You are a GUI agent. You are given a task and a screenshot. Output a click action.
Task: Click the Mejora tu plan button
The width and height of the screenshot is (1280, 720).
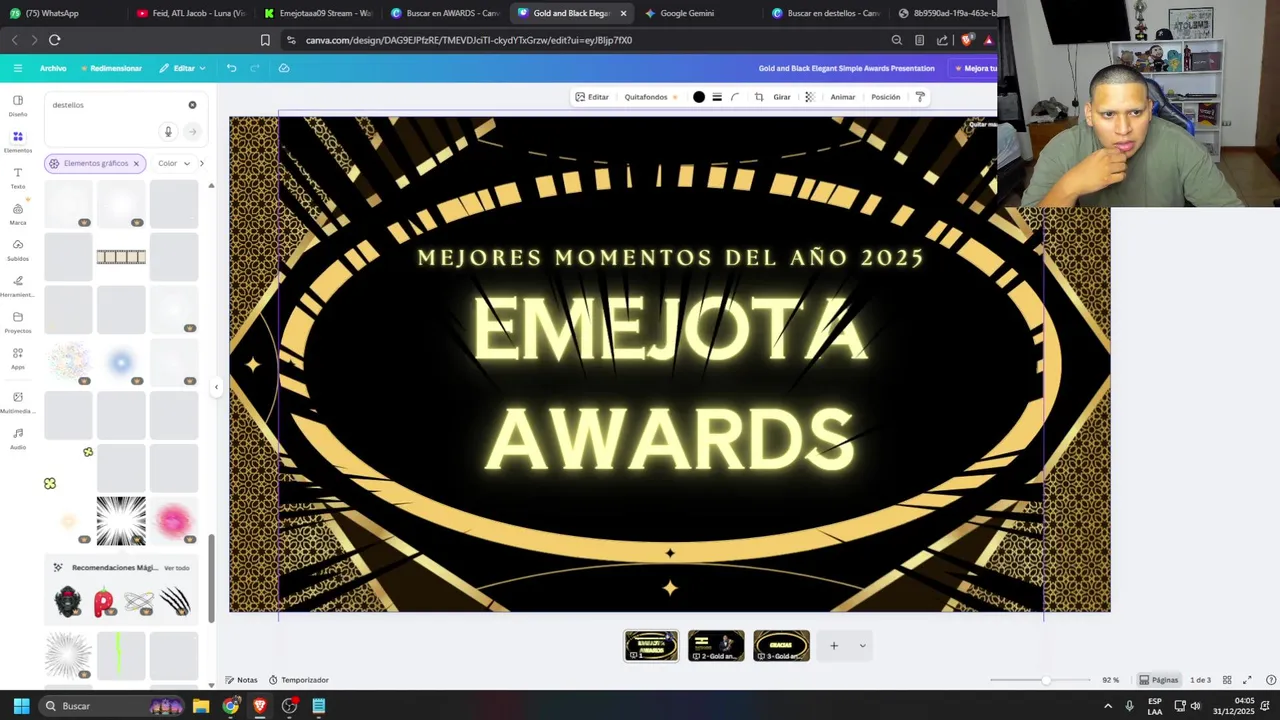coord(975,68)
